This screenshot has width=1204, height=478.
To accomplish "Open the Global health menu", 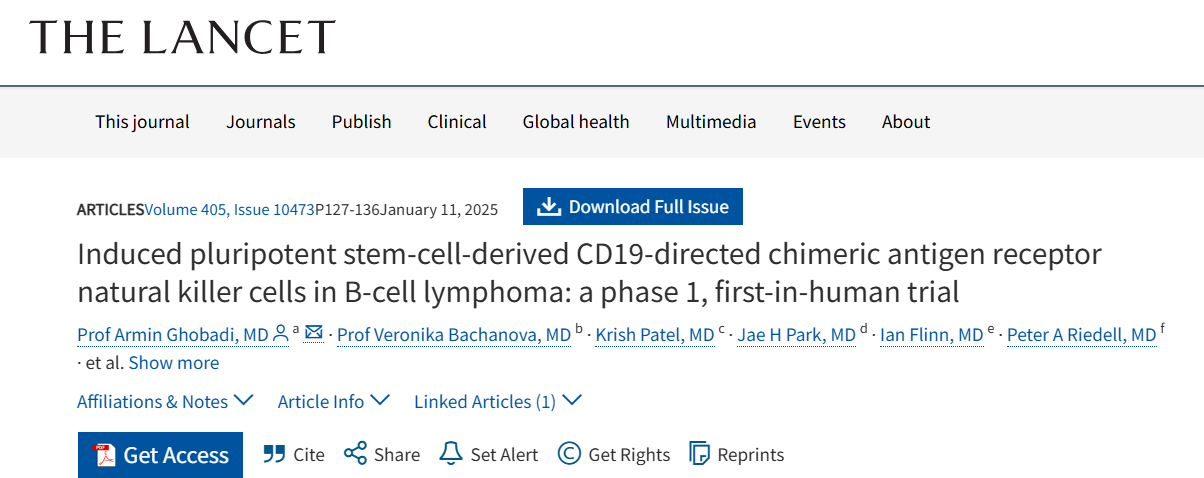I will (x=576, y=122).
